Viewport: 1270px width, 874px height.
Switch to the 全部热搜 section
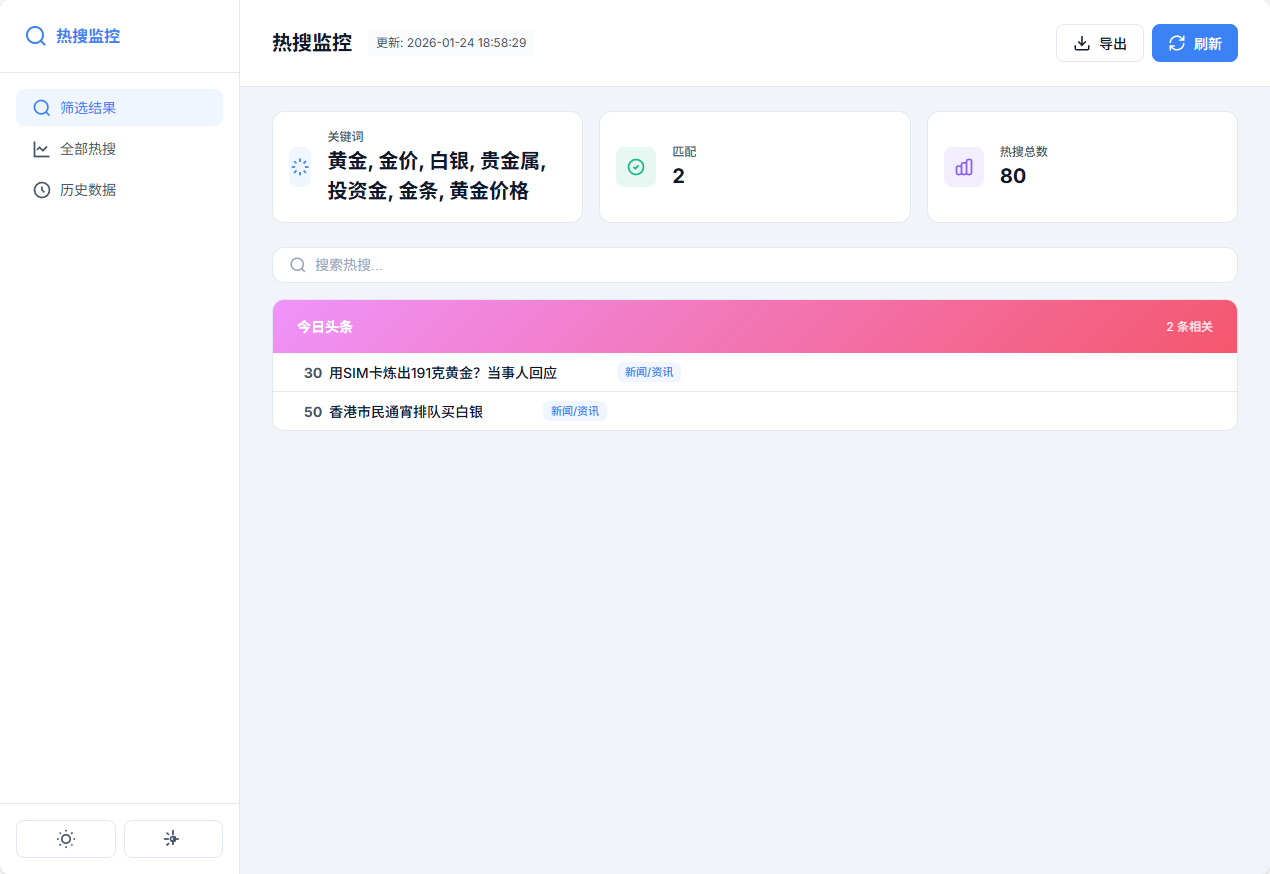(90, 148)
